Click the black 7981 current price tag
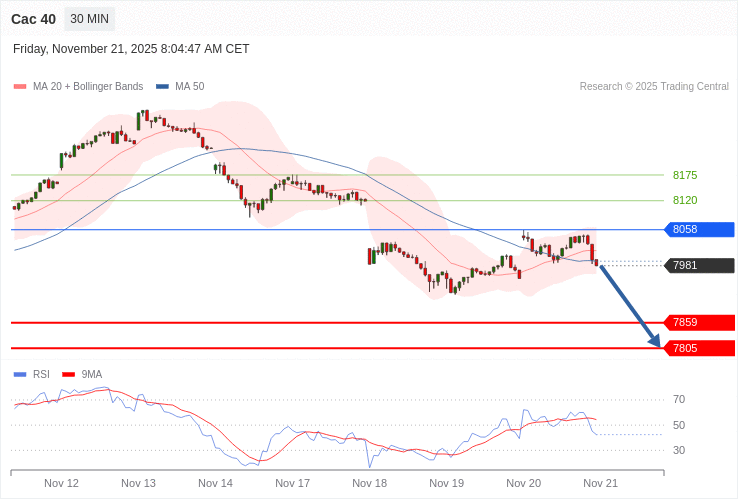This screenshot has width=738, height=500. tap(699, 265)
